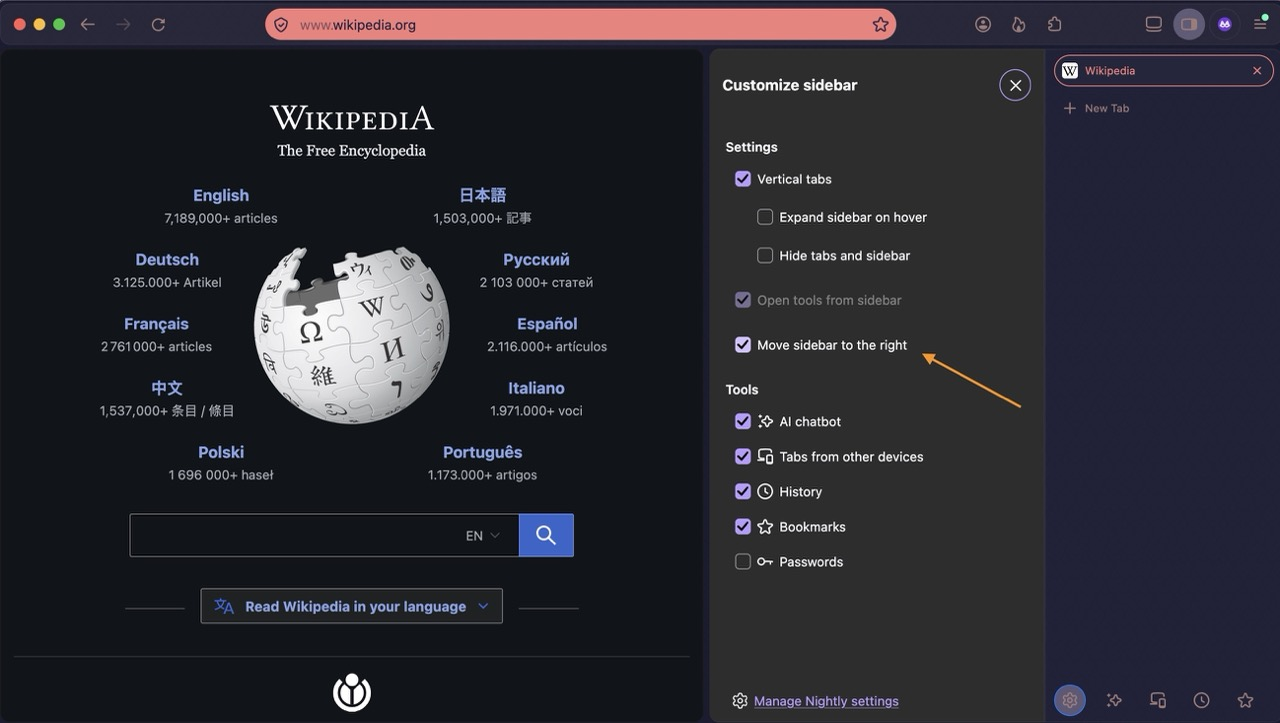Viewport: 1280px width, 723px height.
Task: Go back with the browser back arrow
Action: point(88,24)
